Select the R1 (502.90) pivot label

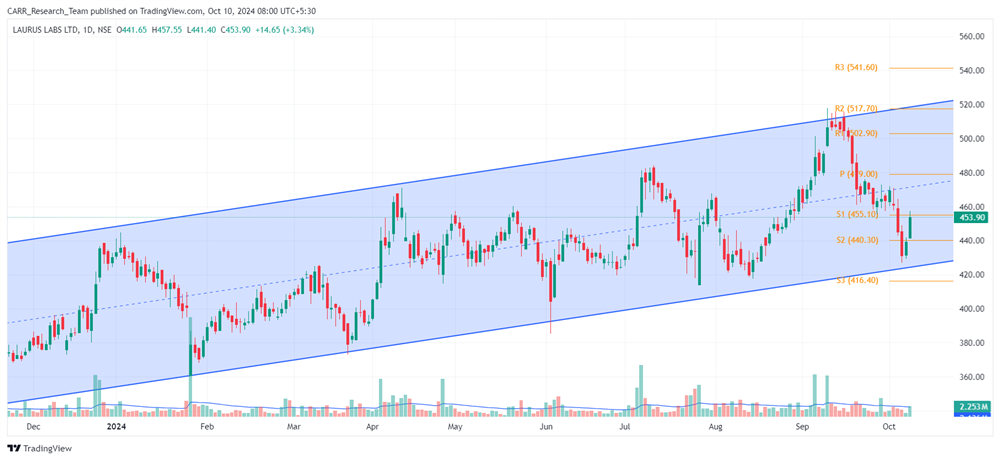[x=858, y=133]
